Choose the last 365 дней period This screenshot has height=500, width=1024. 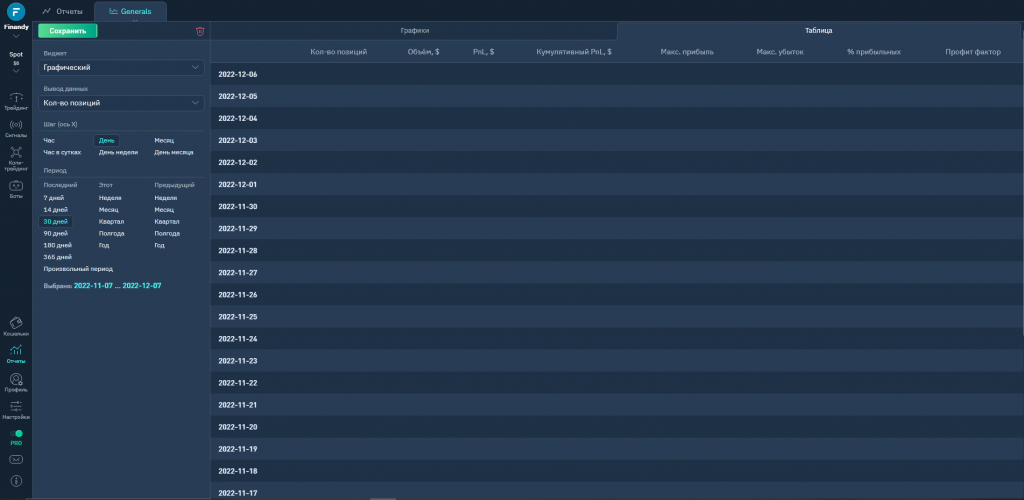[57, 257]
